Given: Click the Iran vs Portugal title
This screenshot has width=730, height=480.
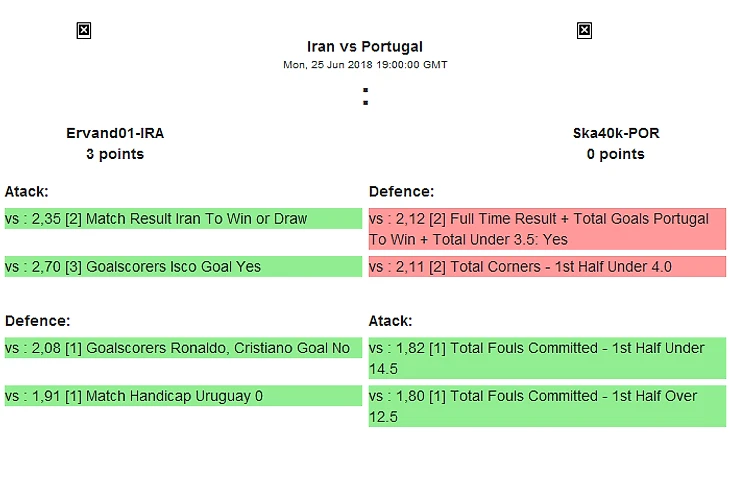Looking at the screenshot, I should click(365, 46).
